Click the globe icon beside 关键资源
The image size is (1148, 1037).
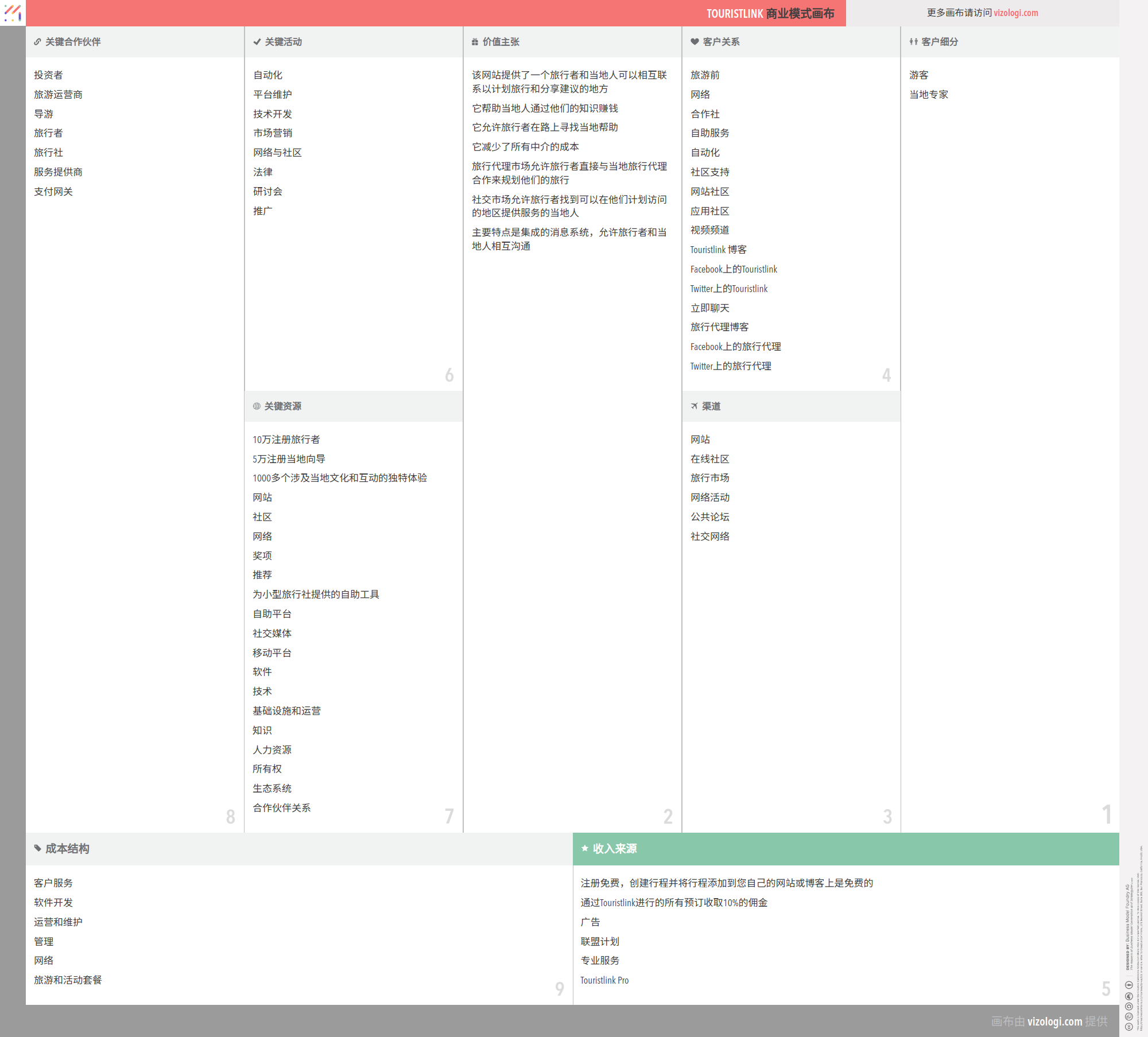(x=257, y=406)
